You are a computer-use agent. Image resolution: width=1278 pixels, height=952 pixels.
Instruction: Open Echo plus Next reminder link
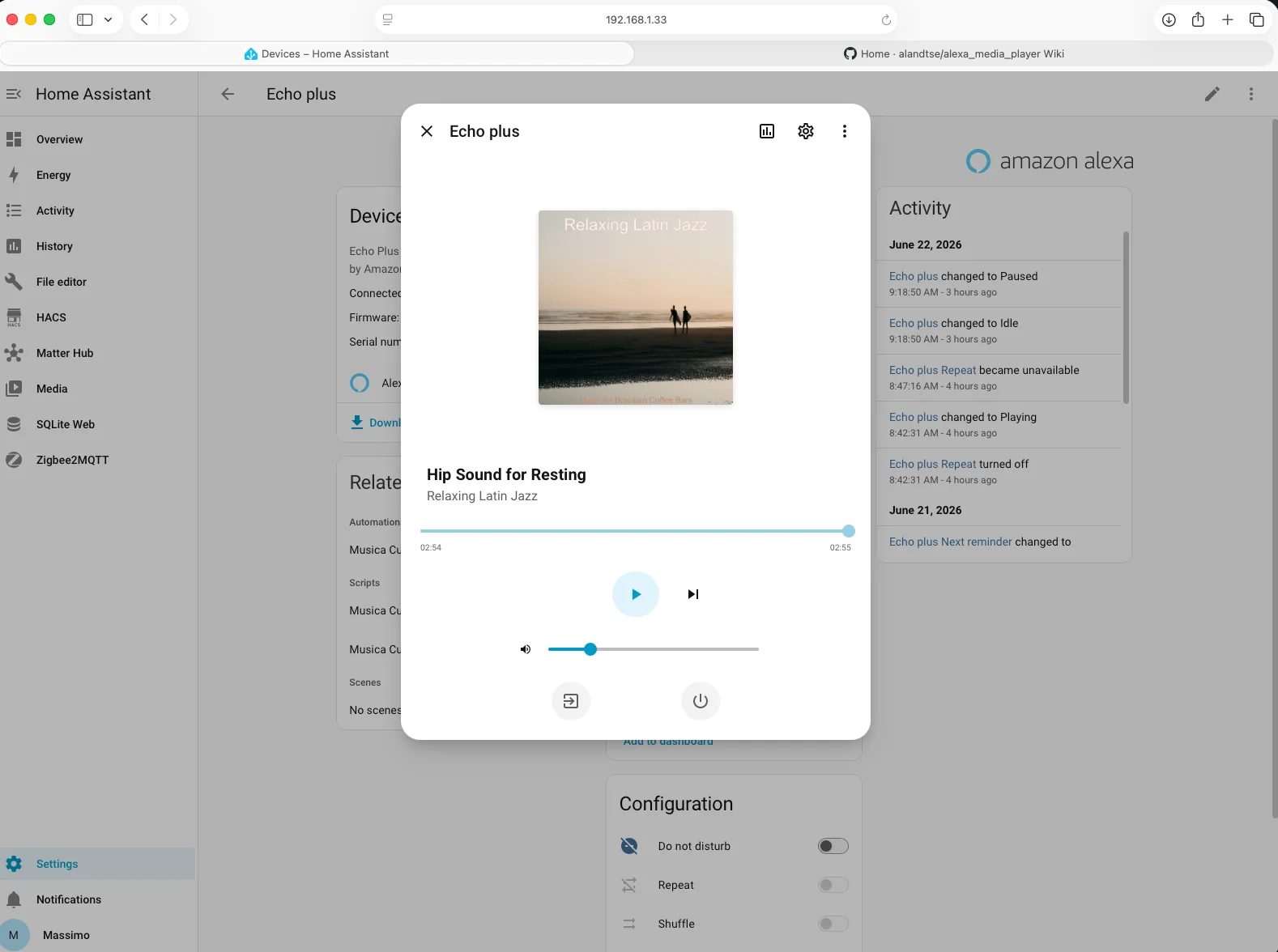[951, 542]
